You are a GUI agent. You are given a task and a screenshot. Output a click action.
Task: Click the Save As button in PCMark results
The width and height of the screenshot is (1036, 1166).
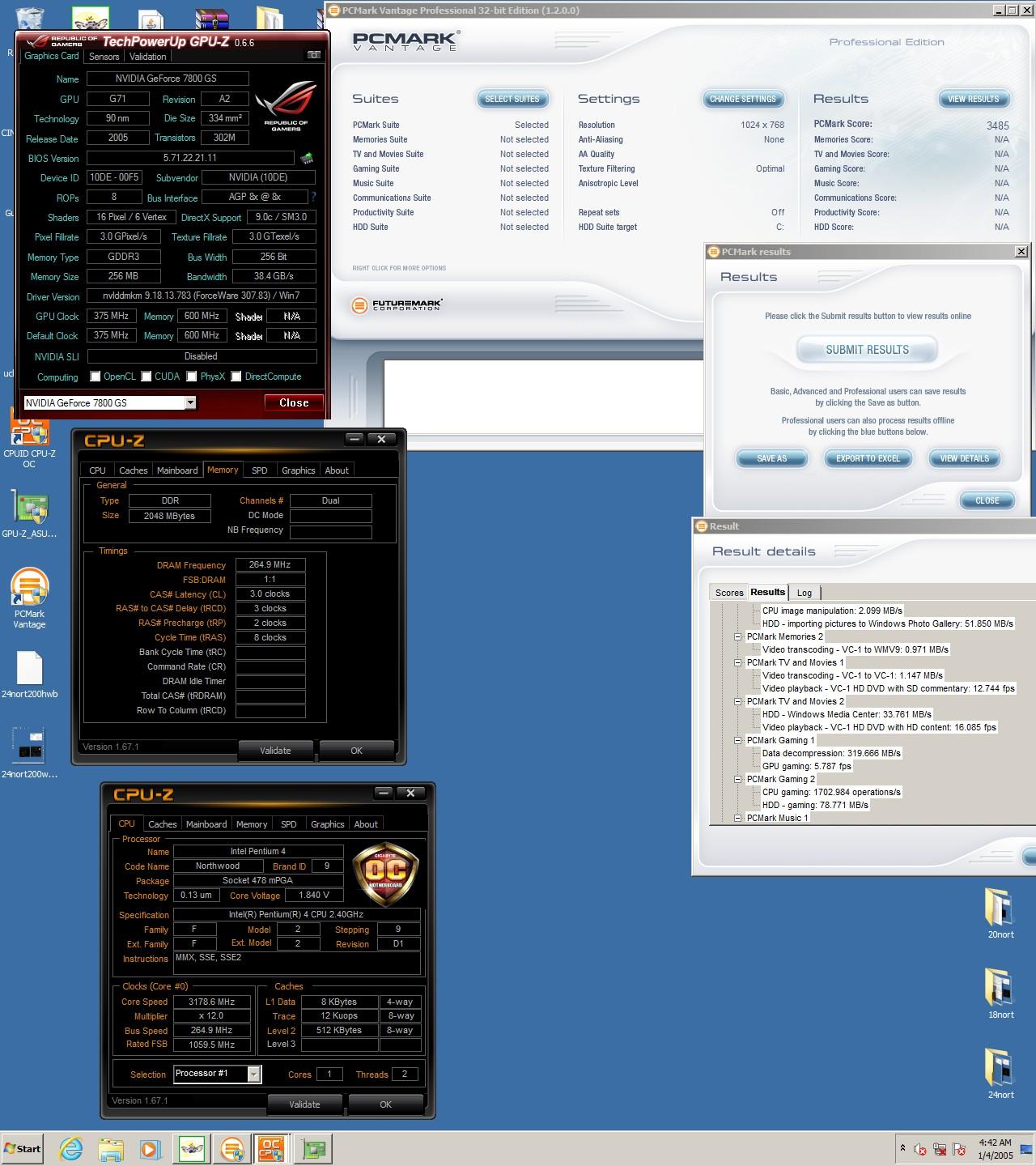(772, 458)
